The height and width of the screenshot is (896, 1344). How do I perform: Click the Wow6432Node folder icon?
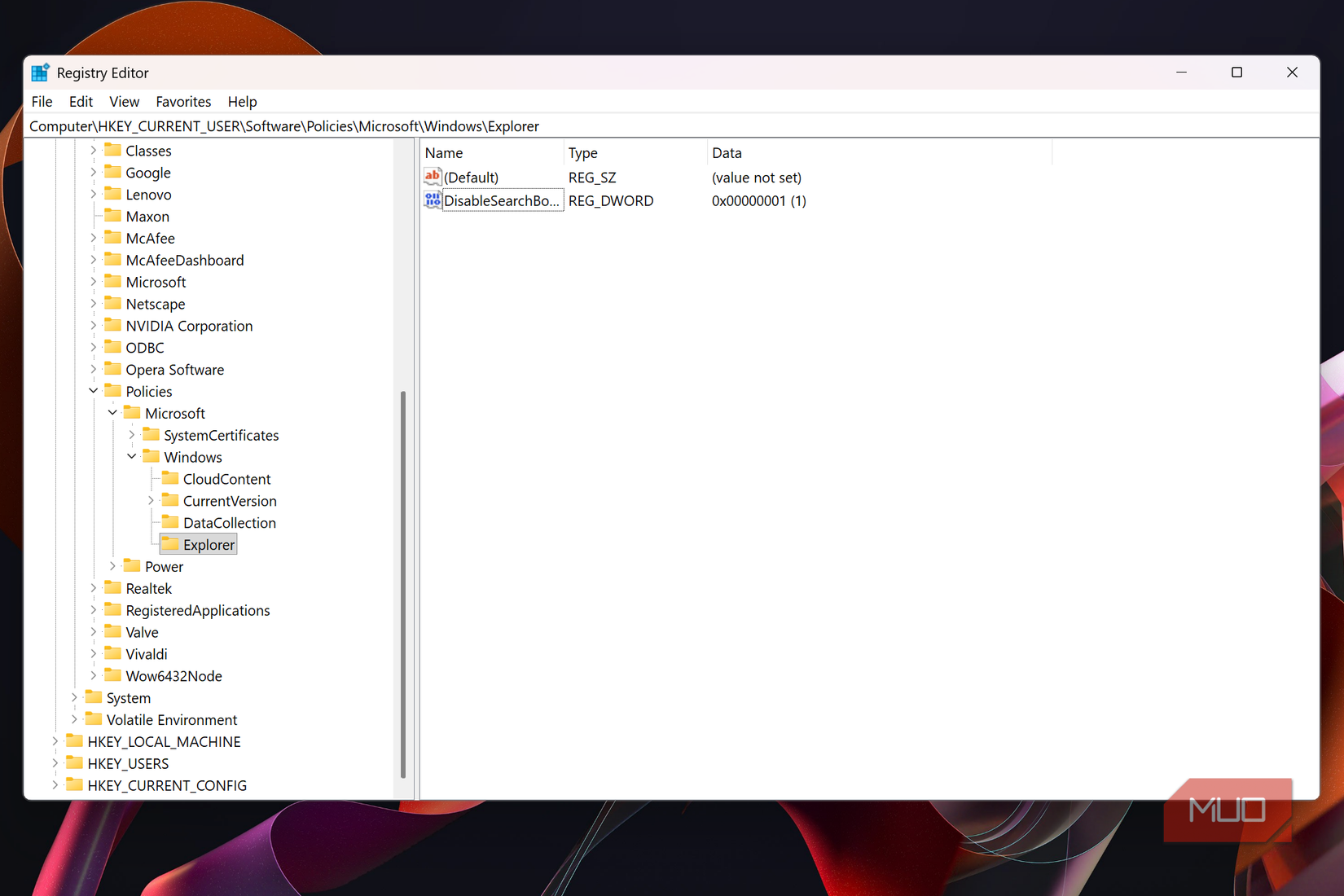[x=113, y=675]
